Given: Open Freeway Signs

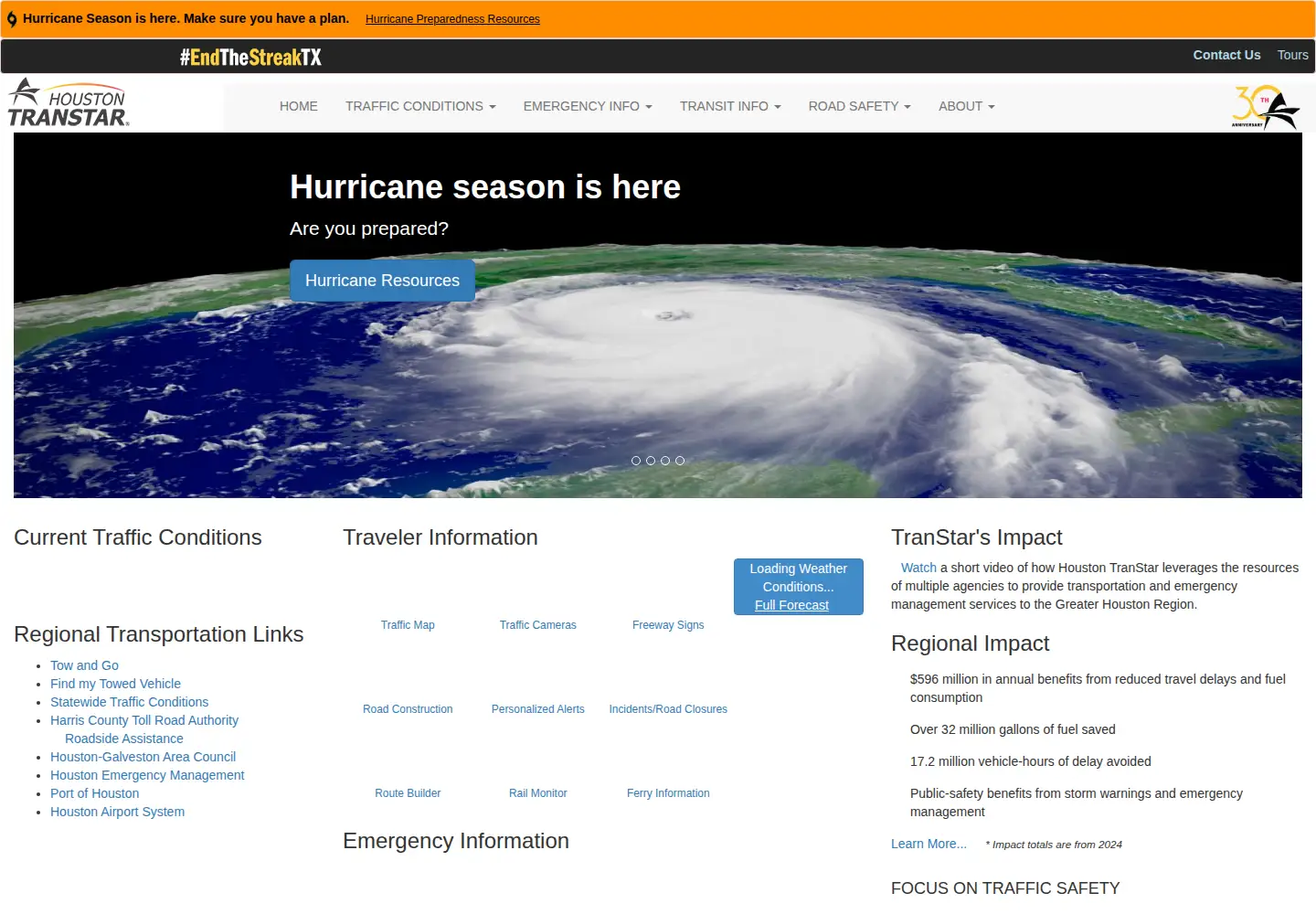Looking at the screenshot, I should (668, 625).
